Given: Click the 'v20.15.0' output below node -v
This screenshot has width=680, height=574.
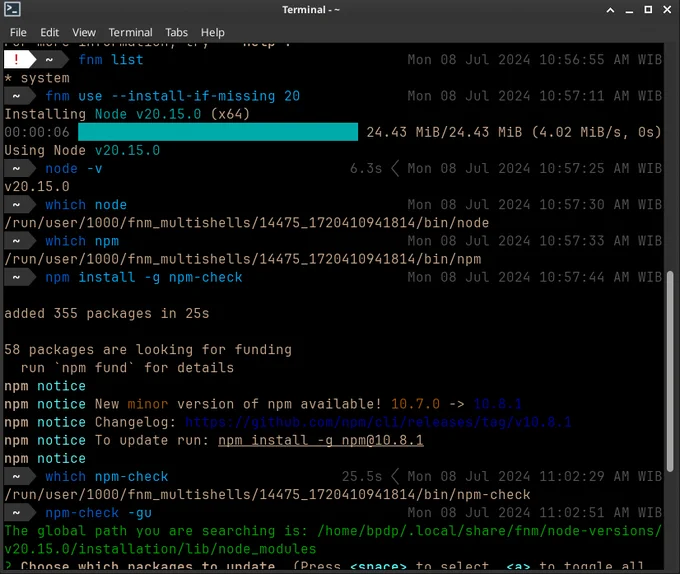Looking at the screenshot, I should coord(37,186).
